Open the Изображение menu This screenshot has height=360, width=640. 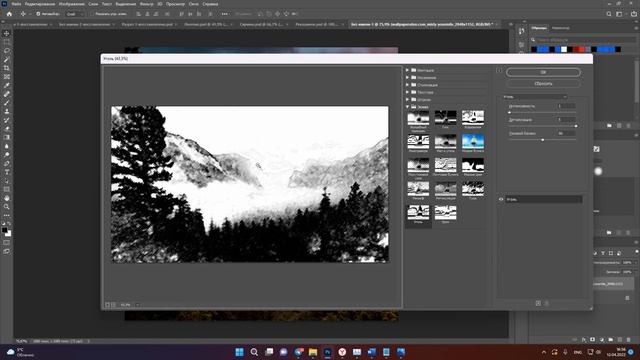coord(71,4)
